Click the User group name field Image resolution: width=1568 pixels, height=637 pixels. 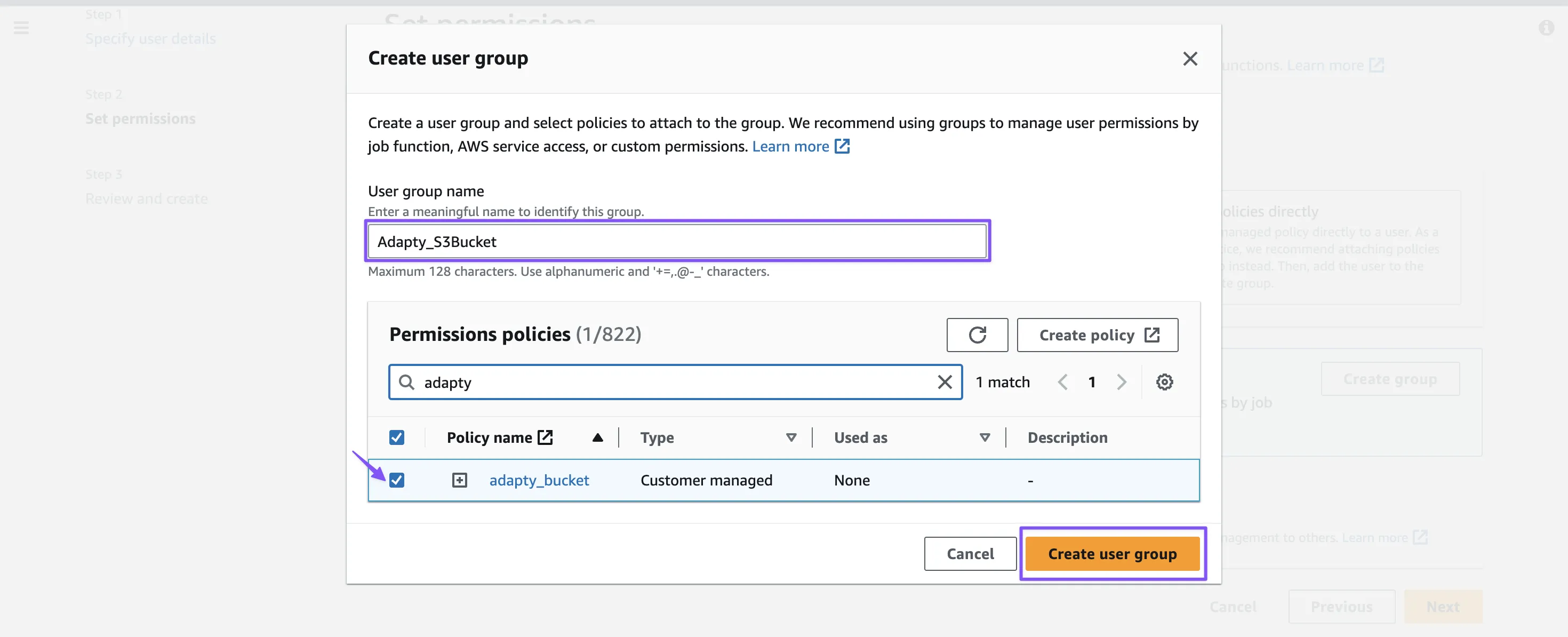[x=677, y=241]
